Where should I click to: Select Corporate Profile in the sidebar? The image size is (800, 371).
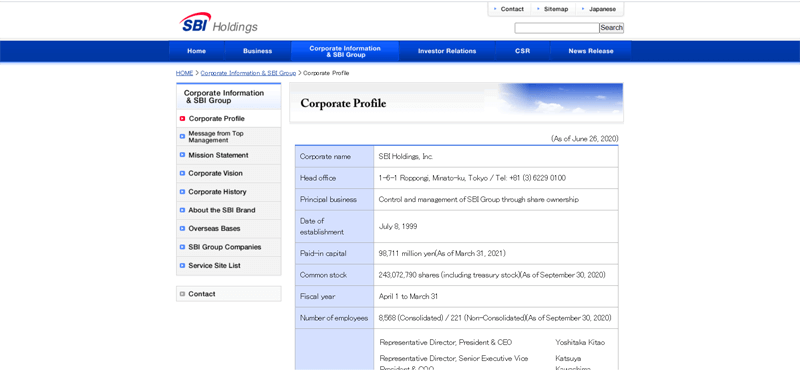click(x=229, y=118)
